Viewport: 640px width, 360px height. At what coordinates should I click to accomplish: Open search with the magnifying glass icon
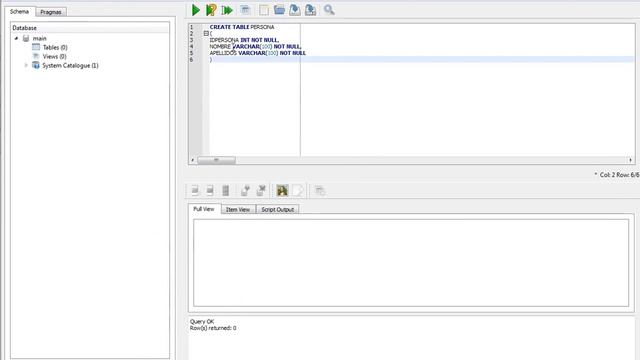329,10
